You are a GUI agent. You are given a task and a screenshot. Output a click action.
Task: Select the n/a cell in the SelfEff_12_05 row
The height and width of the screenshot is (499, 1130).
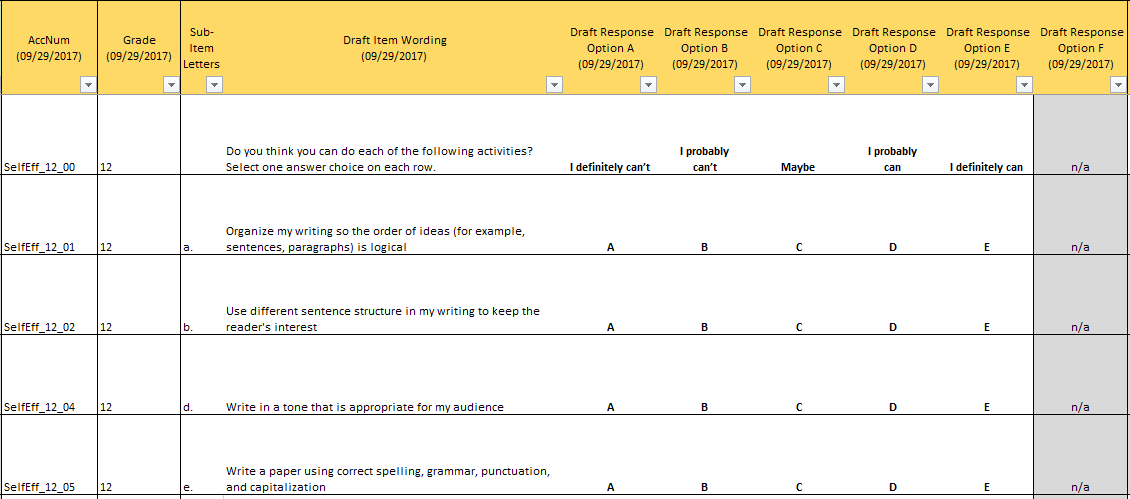[x=1080, y=487]
